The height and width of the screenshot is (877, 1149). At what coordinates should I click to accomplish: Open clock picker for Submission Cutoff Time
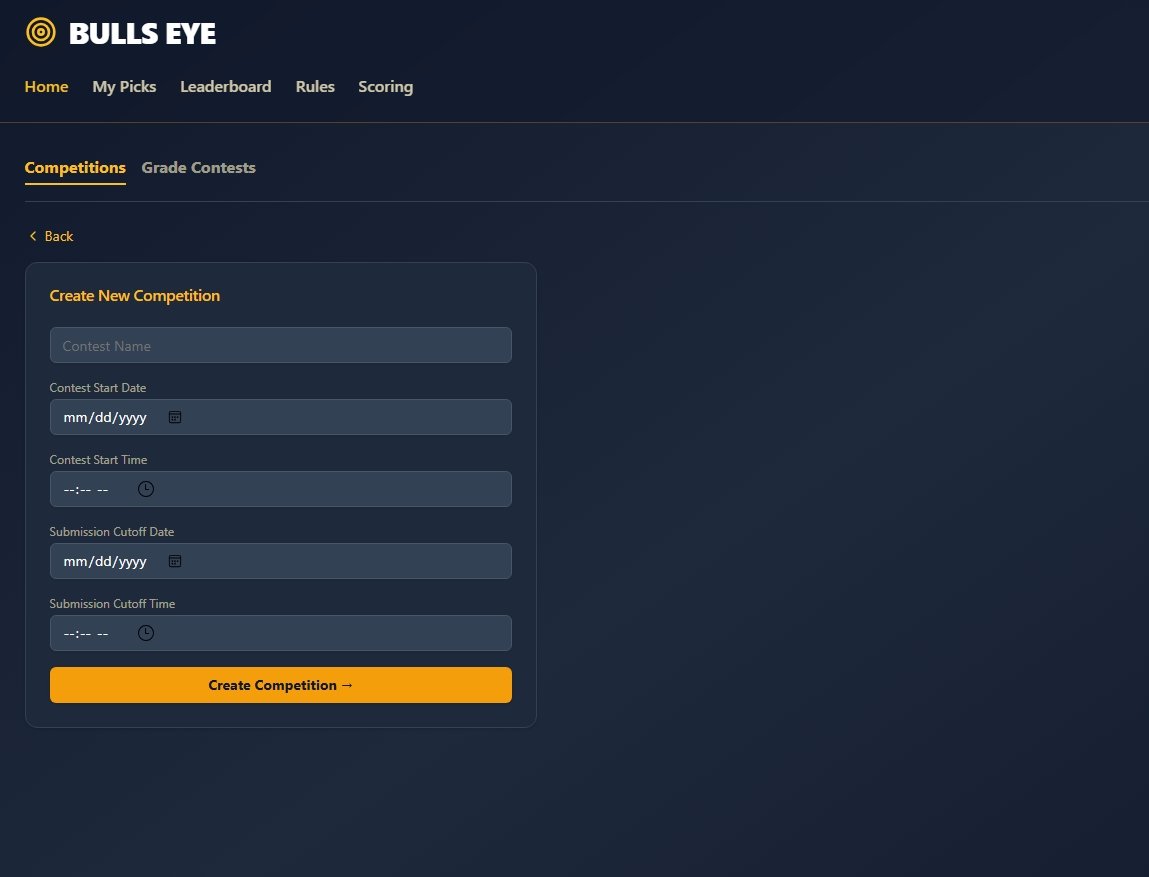146,633
